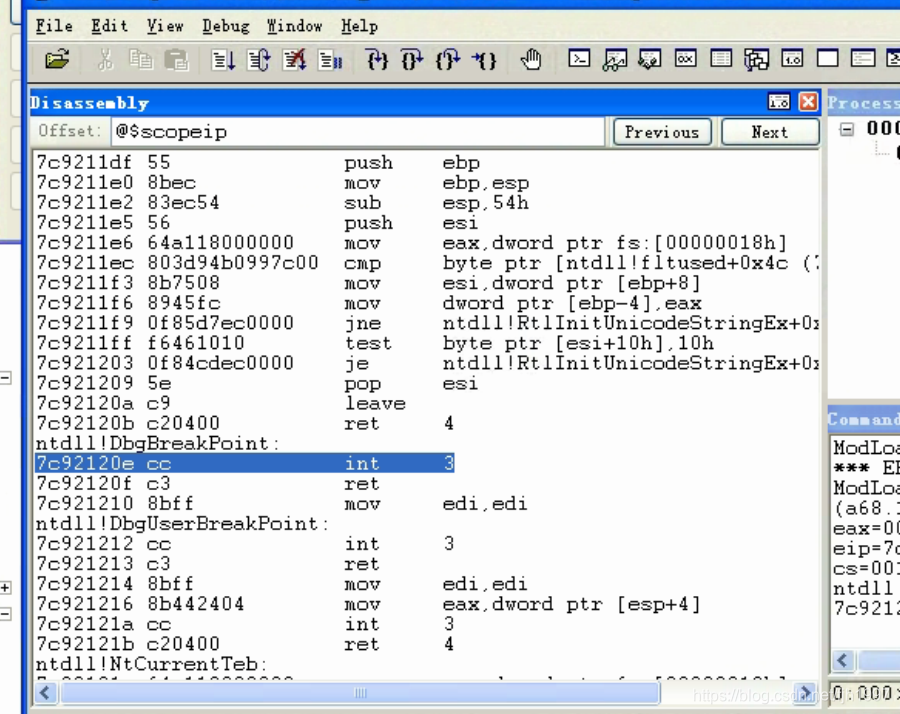Screen dimensions: 900x714
Task: Open the File menu
Action: tap(54, 26)
